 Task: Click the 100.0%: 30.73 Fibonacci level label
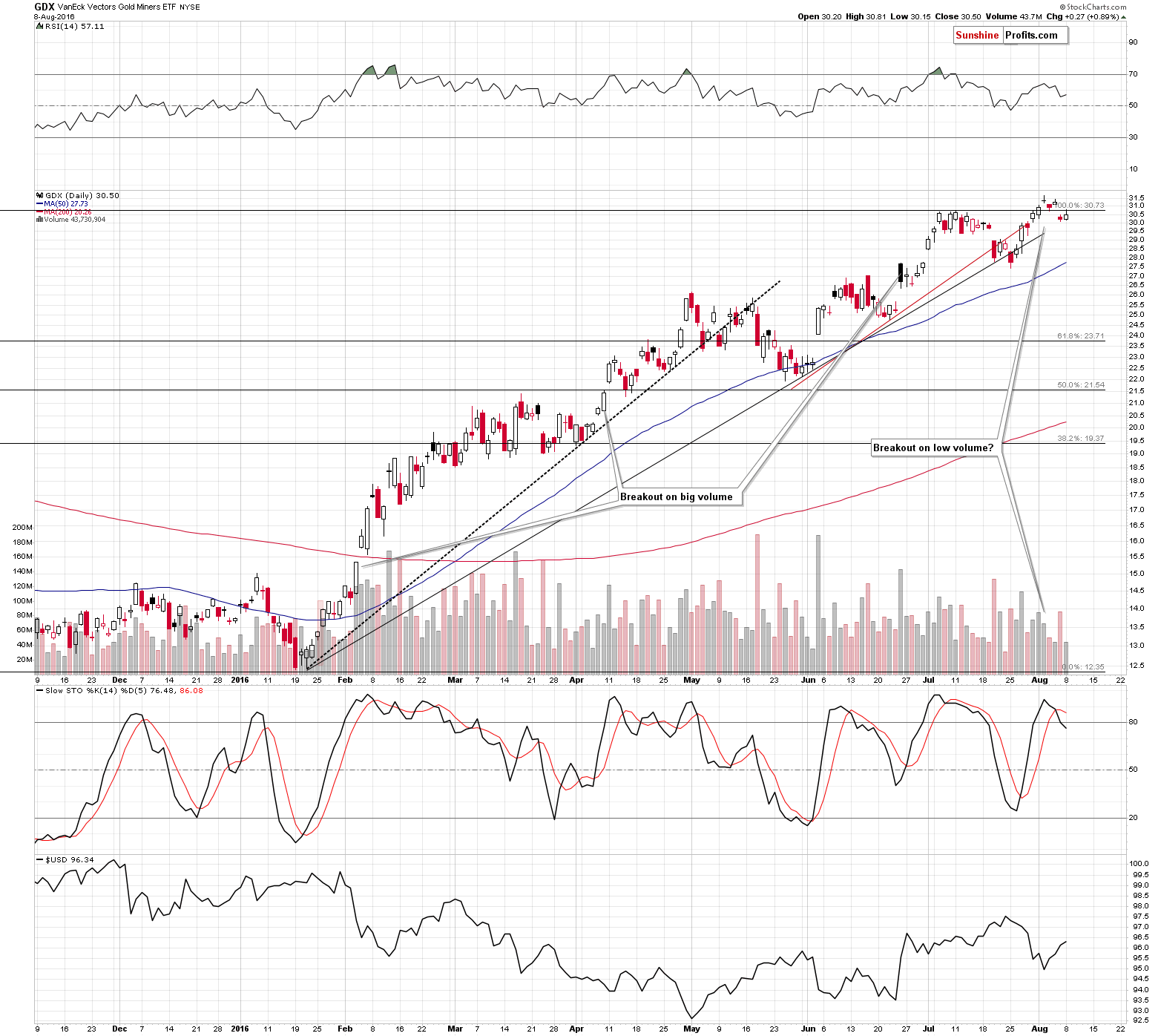pyautogui.click(x=1080, y=205)
